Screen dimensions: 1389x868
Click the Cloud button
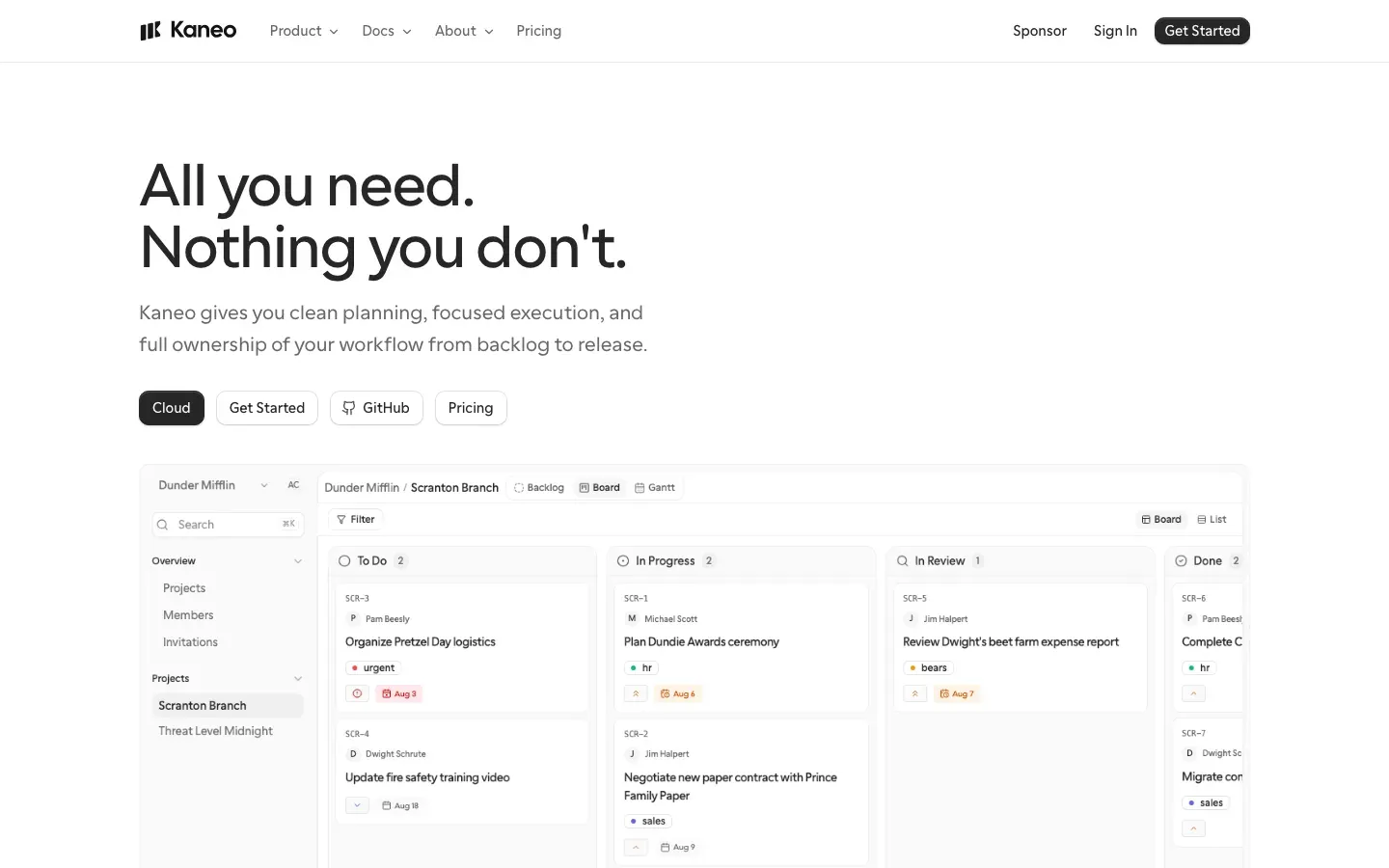(172, 408)
